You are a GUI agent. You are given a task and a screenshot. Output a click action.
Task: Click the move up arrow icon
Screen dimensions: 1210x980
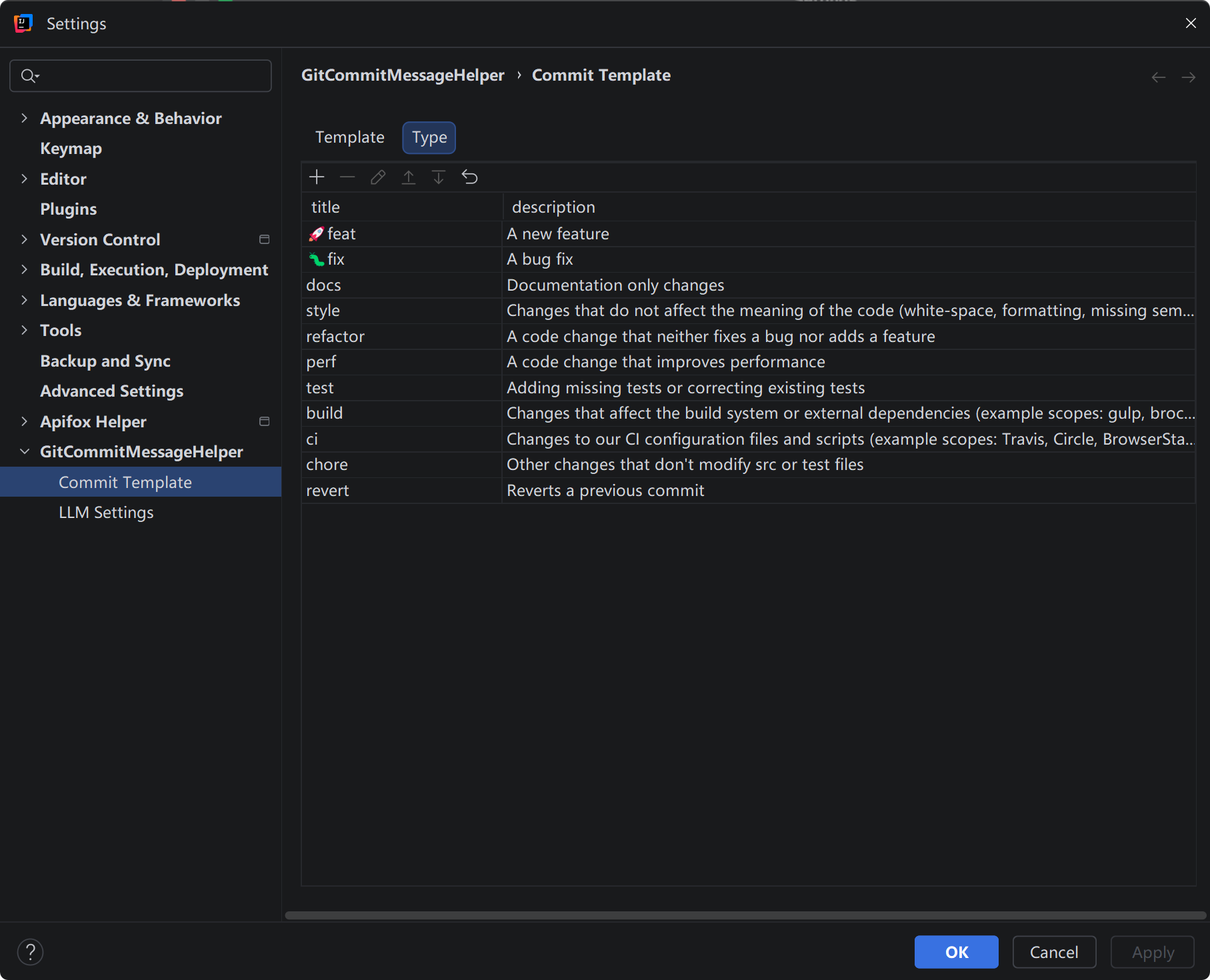coord(409,177)
